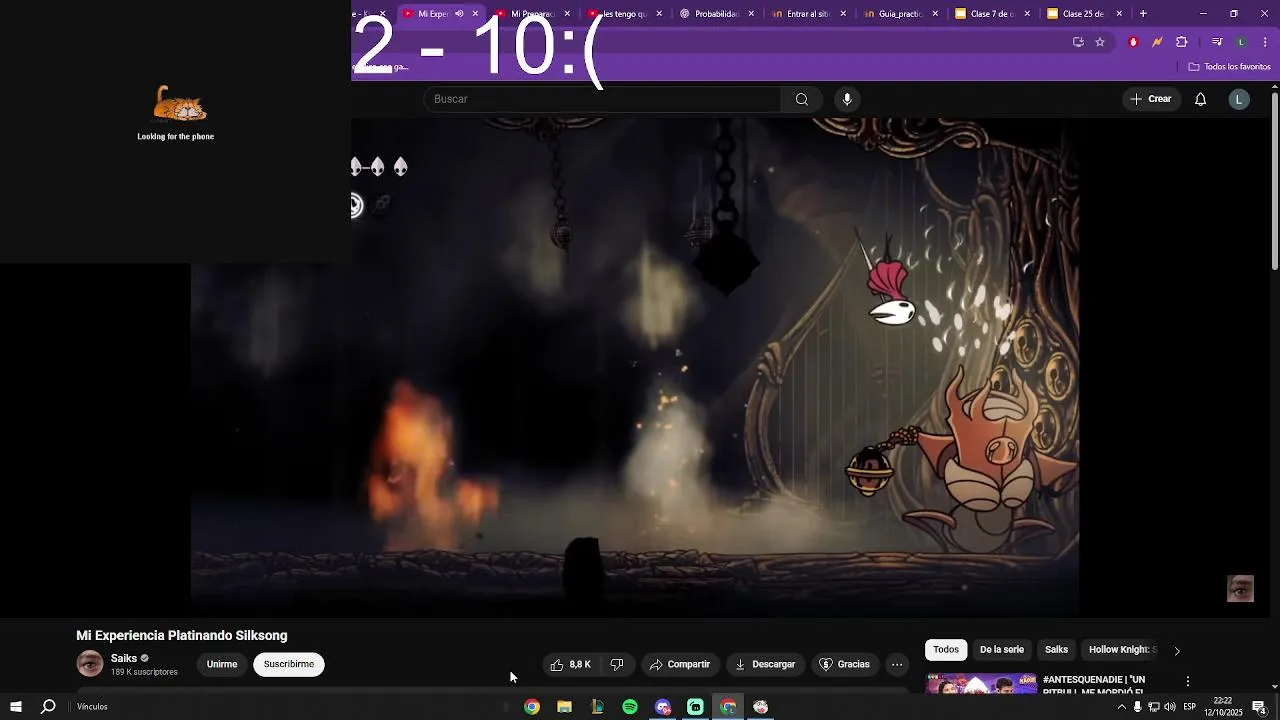Open Windows taskbar search

click(x=48, y=707)
